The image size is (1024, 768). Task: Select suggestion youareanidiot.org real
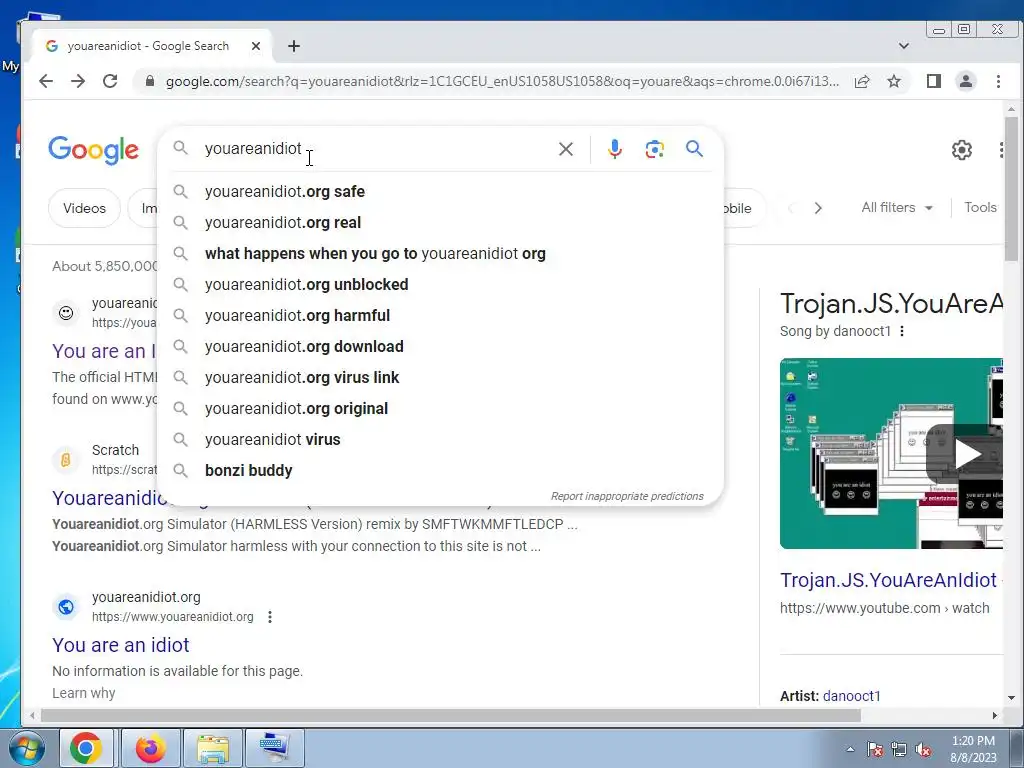click(x=440, y=223)
